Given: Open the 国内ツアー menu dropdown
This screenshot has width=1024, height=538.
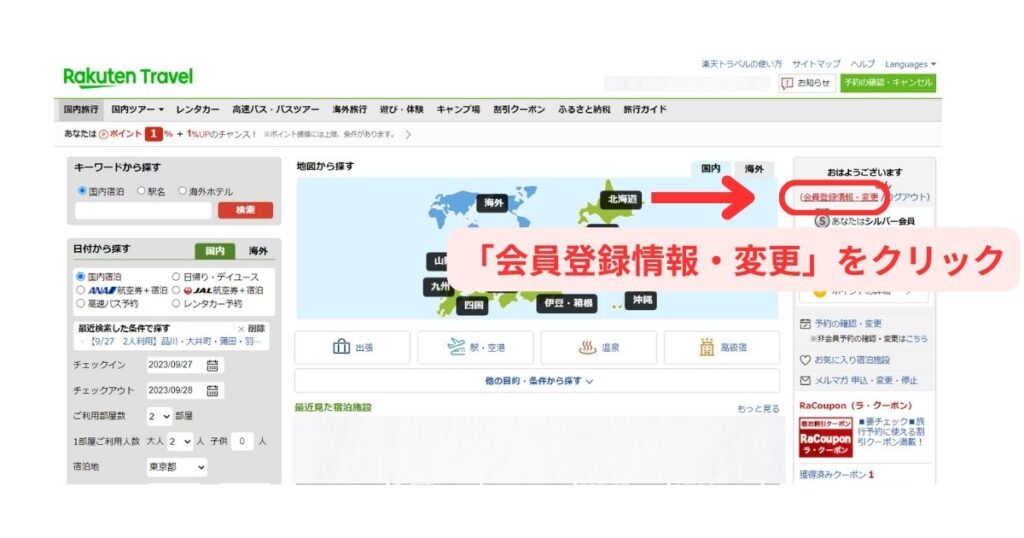Looking at the screenshot, I should pos(137,110).
